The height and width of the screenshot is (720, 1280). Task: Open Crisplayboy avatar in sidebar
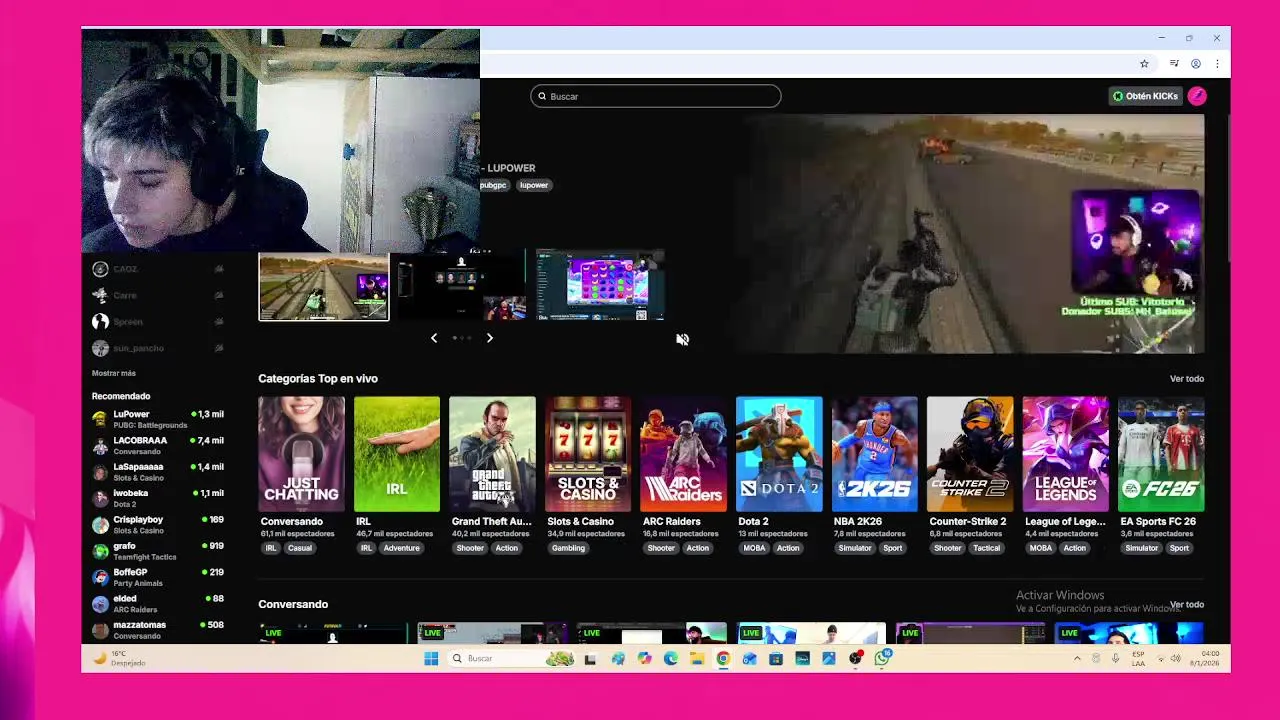(x=100, y=525)
